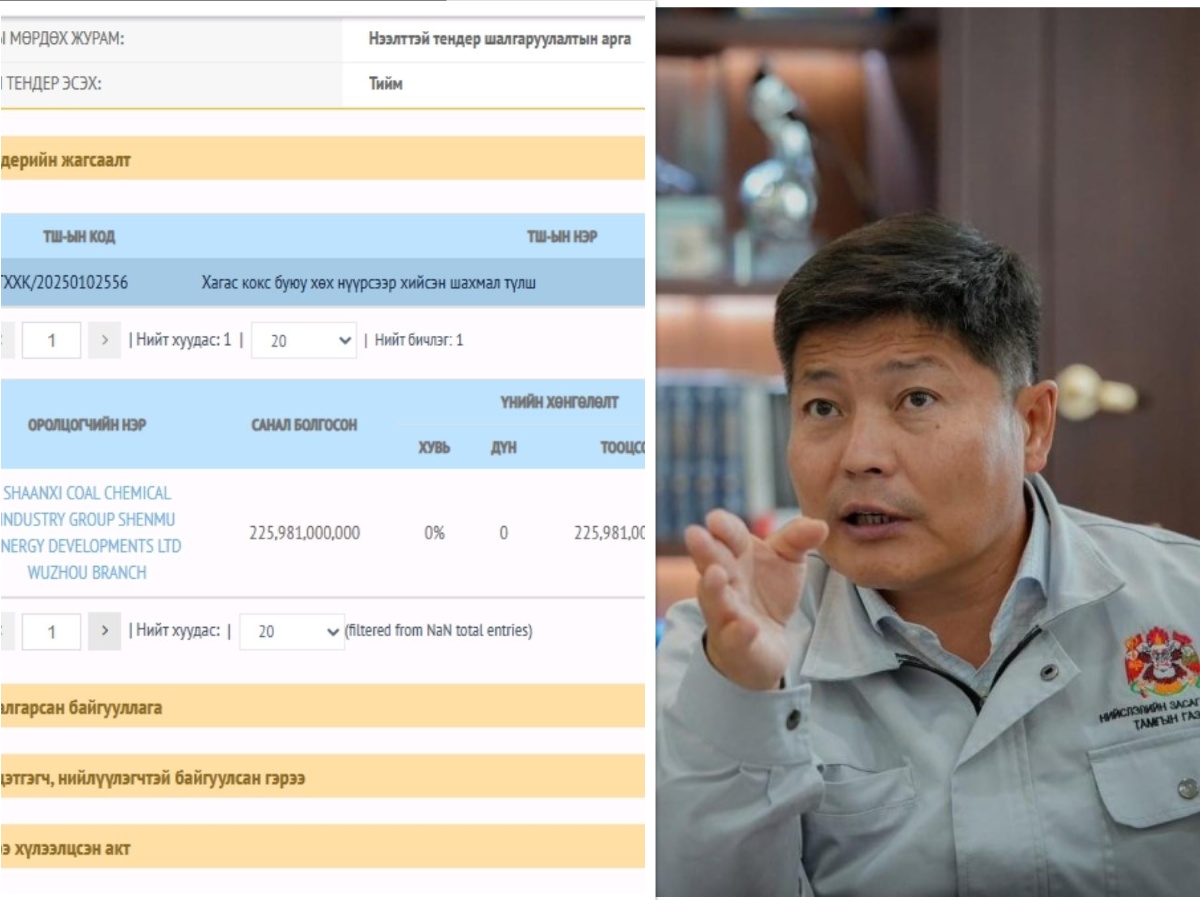The width and height of the screenshot is (1200, 900).
Task: Sort by 'ОРОЛЦОГЧИЙН НЭР' column header
Action: click(x=87, y=425)
